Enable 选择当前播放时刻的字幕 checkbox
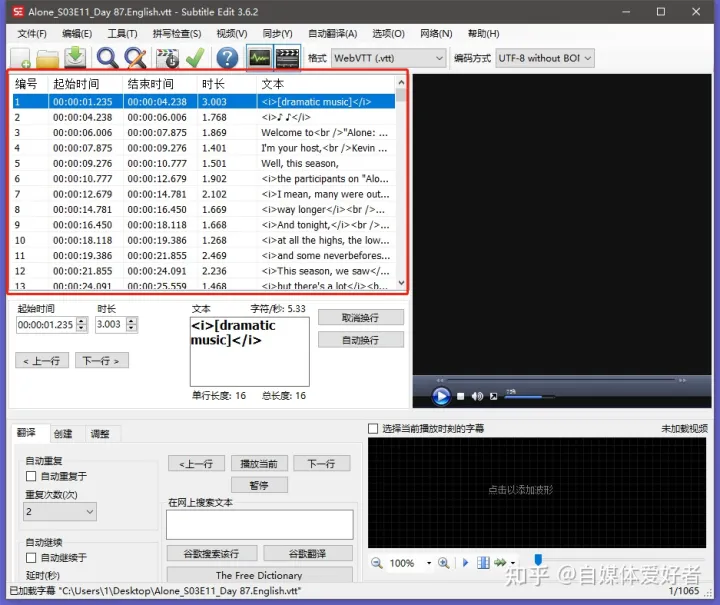The height and width of the screenshot is (605, 720). coord(373,429)
